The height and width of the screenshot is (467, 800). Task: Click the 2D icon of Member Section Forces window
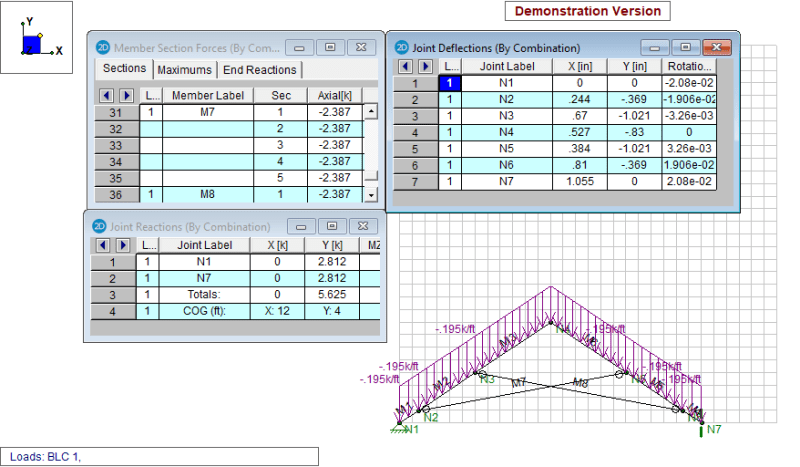[x=103, y=47]
